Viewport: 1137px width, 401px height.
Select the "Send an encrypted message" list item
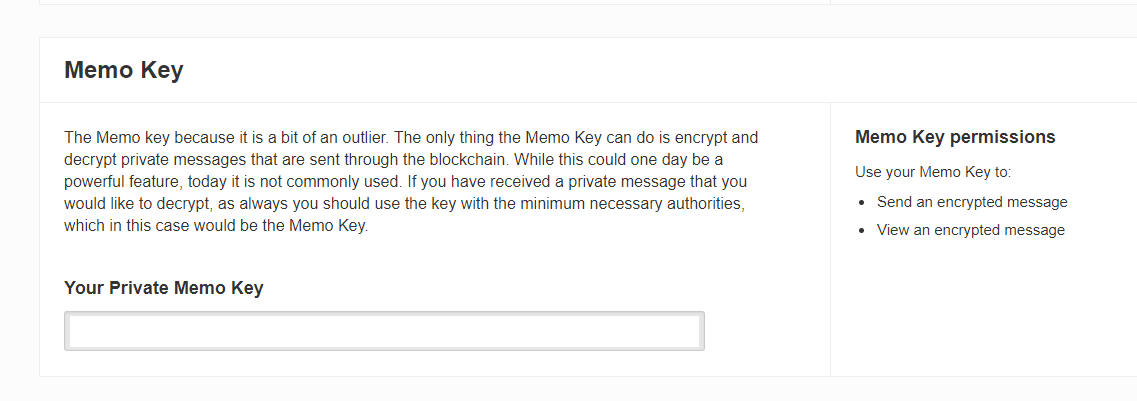[972, 202]
